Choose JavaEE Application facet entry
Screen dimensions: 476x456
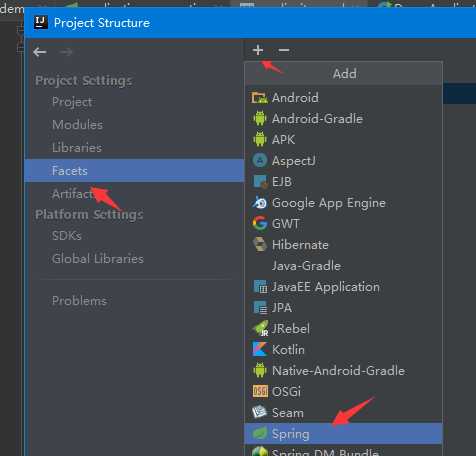coord(343,287)
